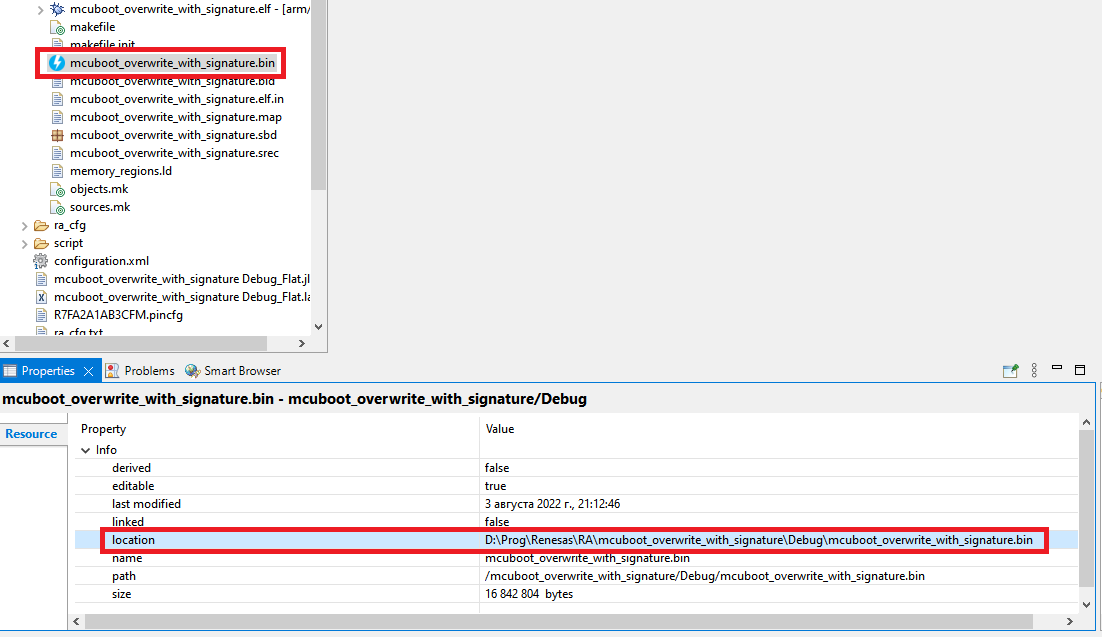Click the memory_regions.ld file icon

57,170
